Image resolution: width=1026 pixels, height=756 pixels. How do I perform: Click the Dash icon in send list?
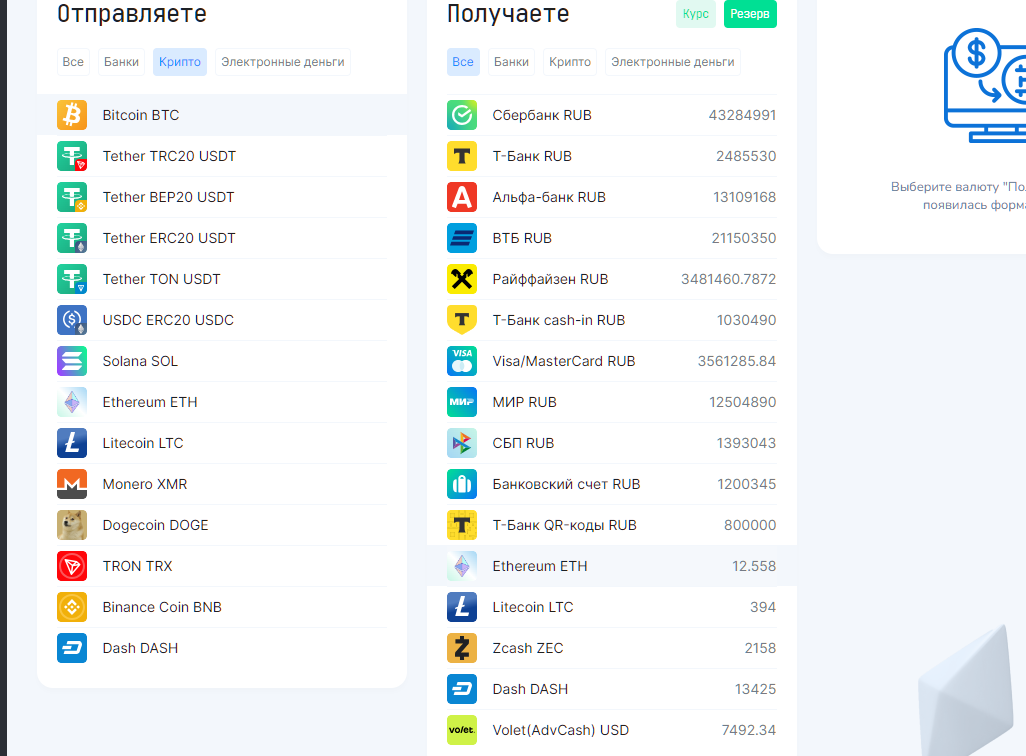(x=72, y=649)
